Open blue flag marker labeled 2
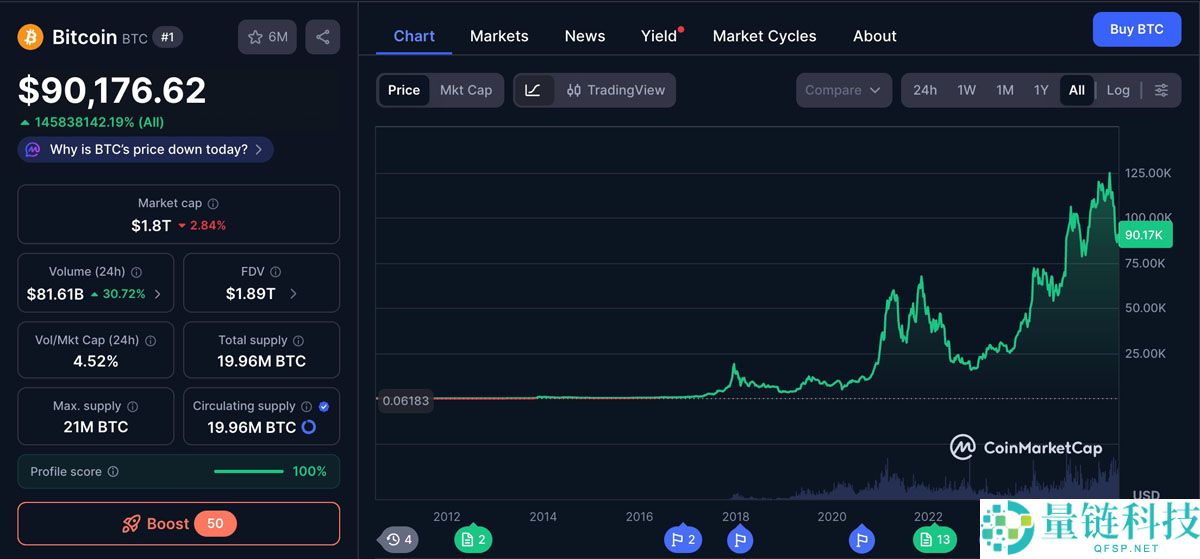 click(683, 539)
